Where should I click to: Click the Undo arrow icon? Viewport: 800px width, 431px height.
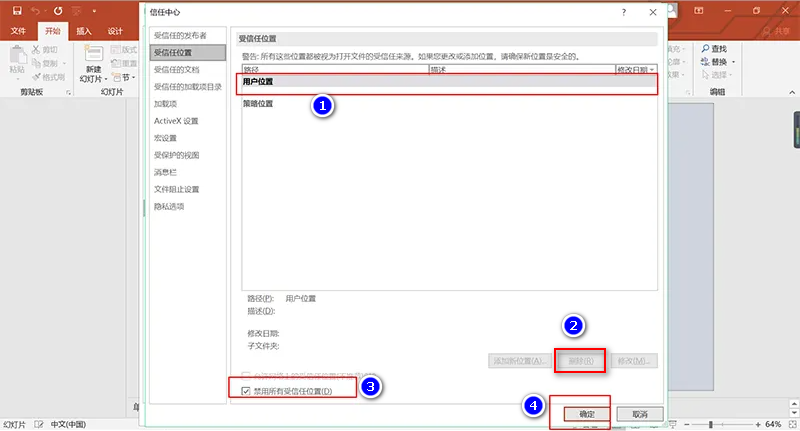point(37,11)
